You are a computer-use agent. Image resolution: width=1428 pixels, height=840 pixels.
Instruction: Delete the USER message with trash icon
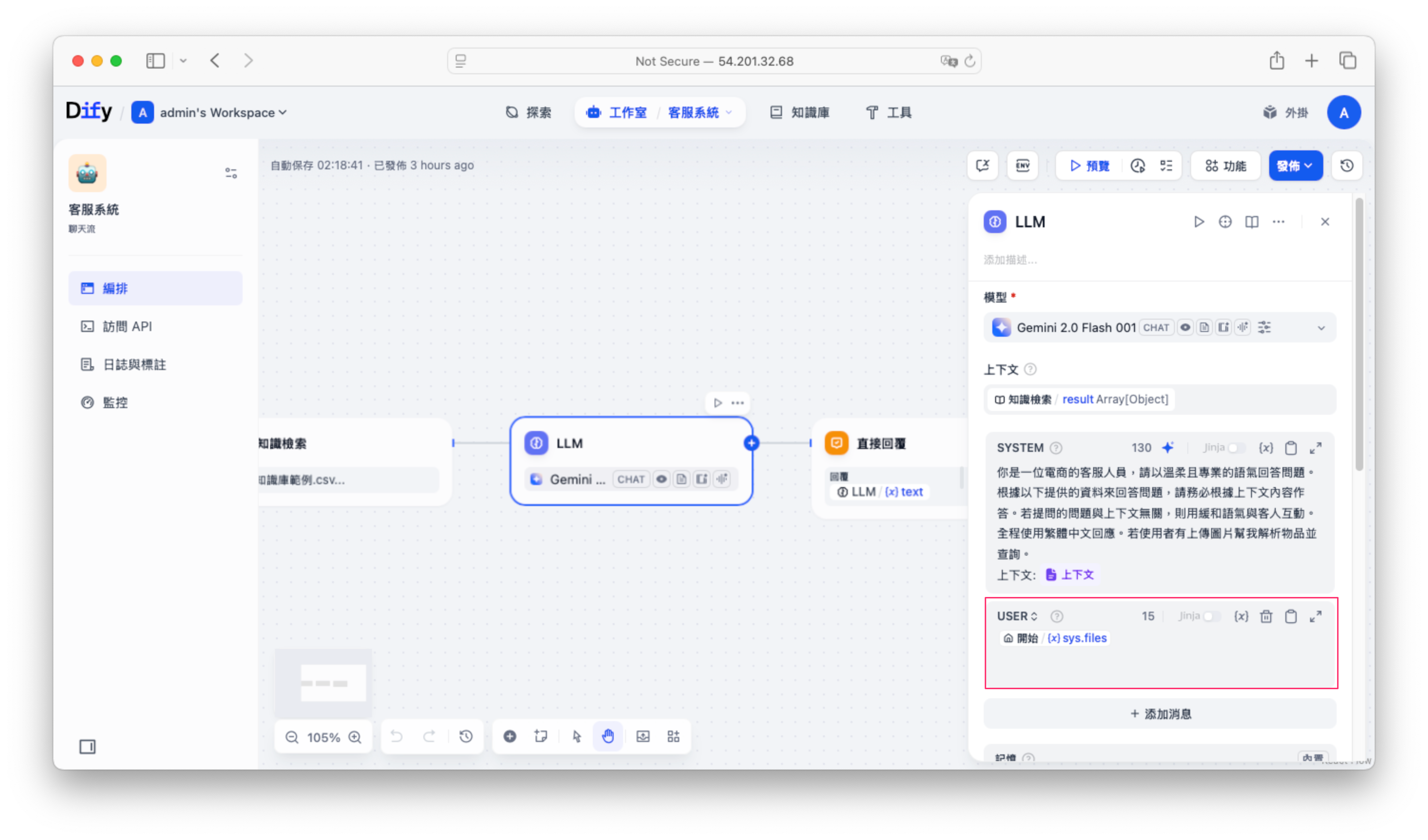1266,616
